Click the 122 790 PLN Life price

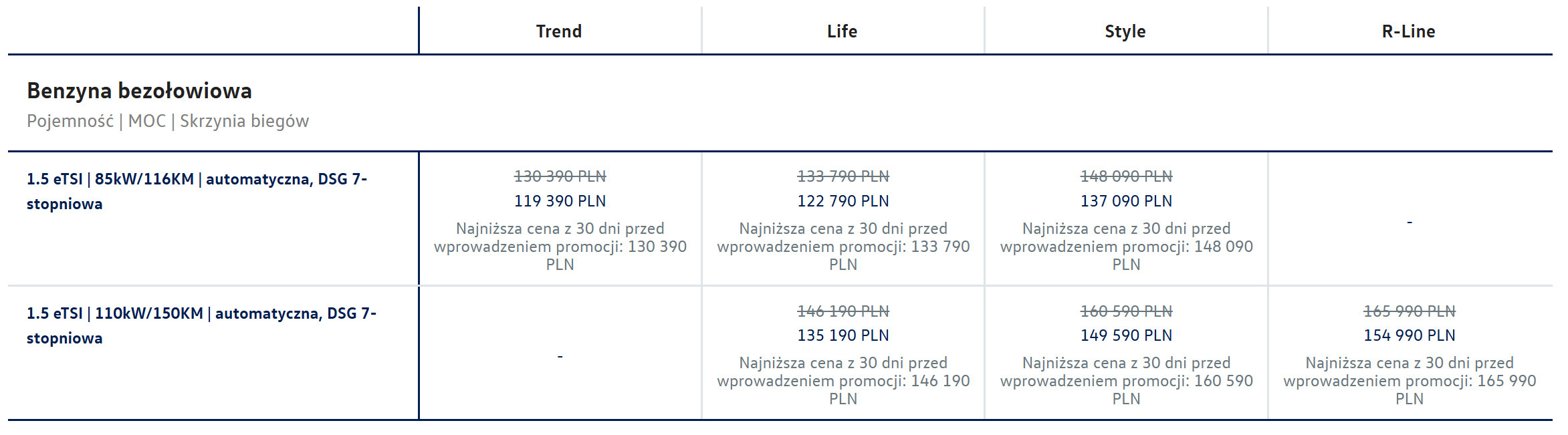(843, 201)
